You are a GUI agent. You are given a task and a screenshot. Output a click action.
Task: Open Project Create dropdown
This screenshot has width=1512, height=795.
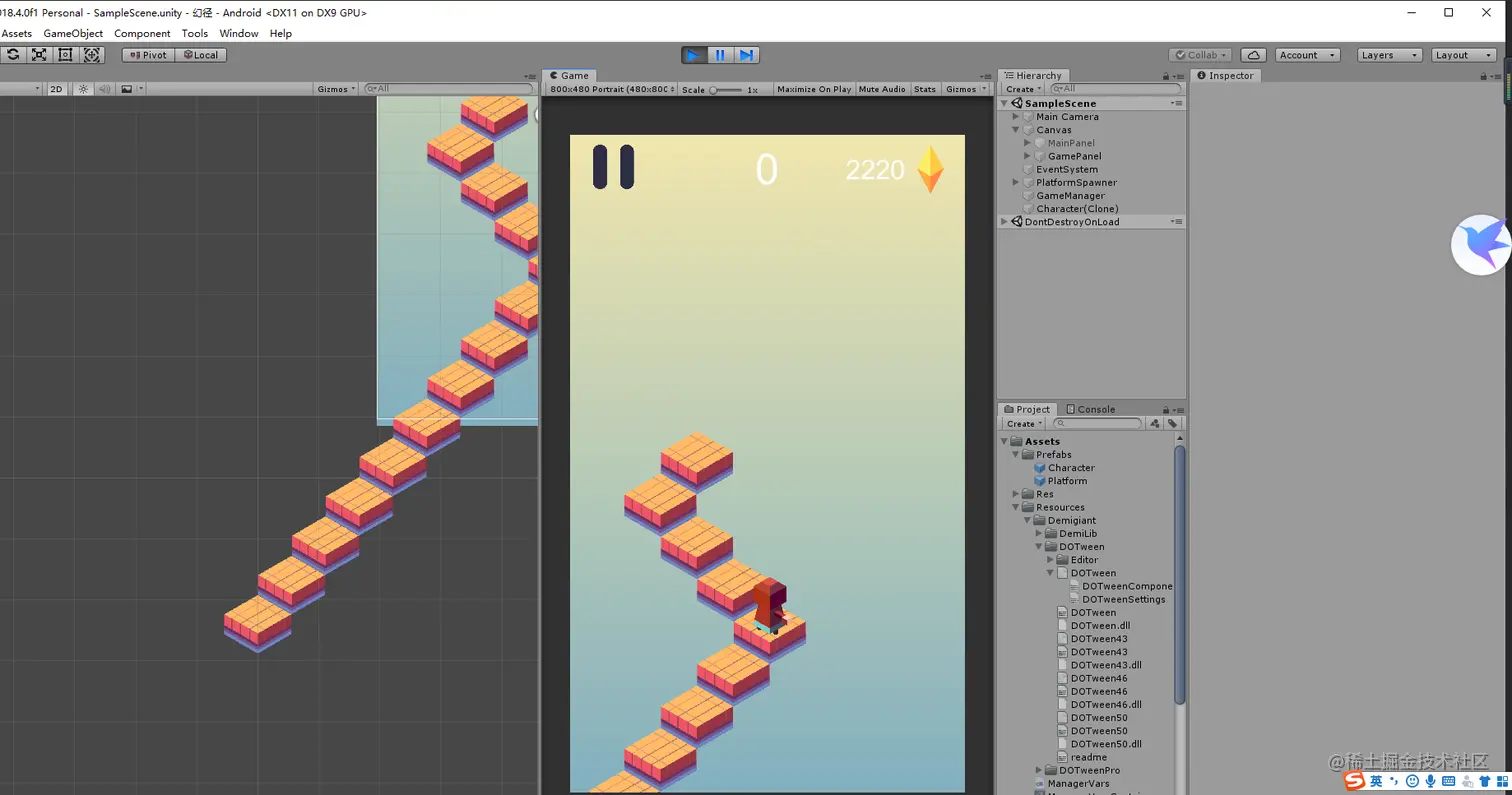tap(1023, 423)
